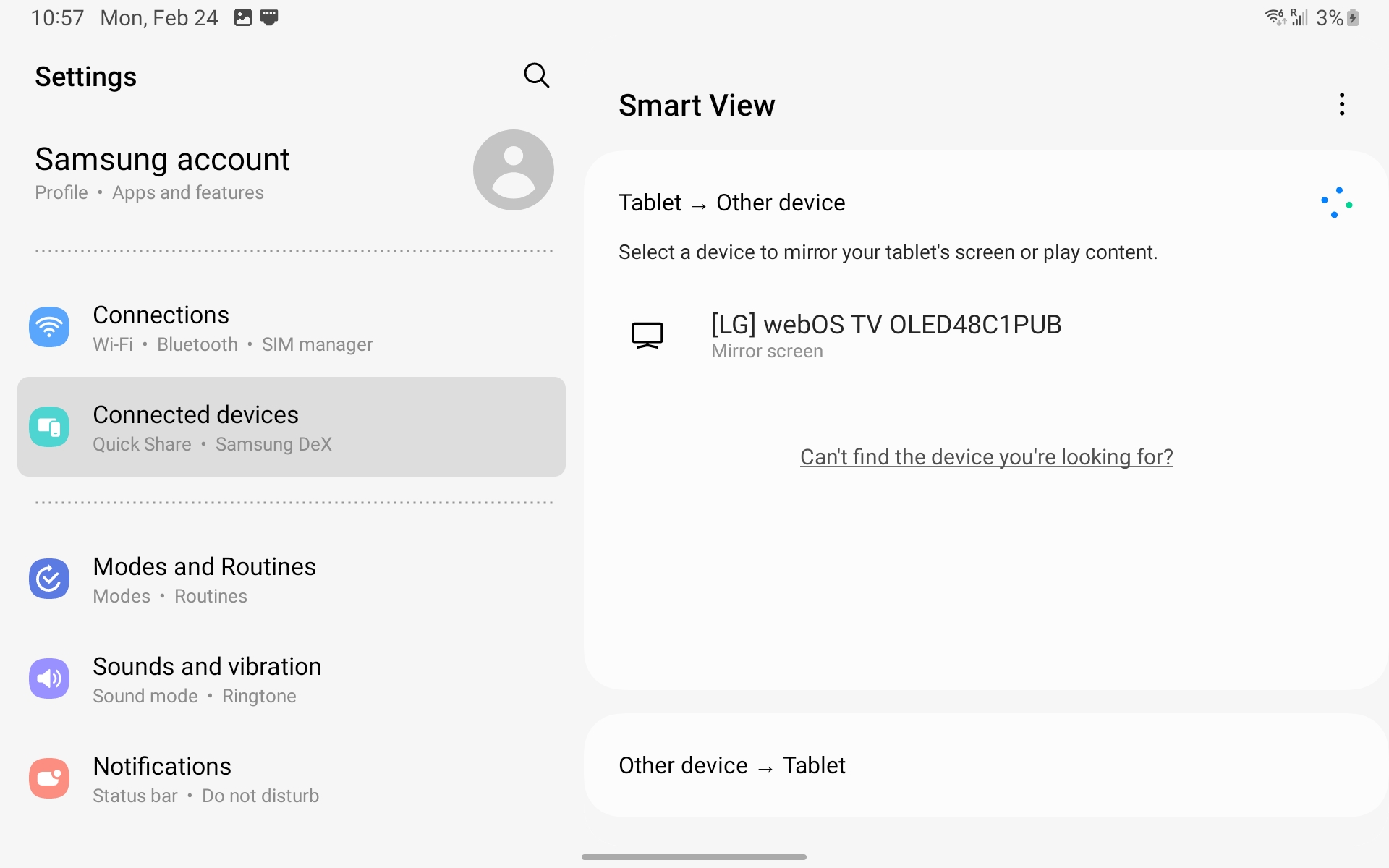Expand Other device → Tablet section
The height and width of the screenshot is (868, 1389).
tap(732, 765)
